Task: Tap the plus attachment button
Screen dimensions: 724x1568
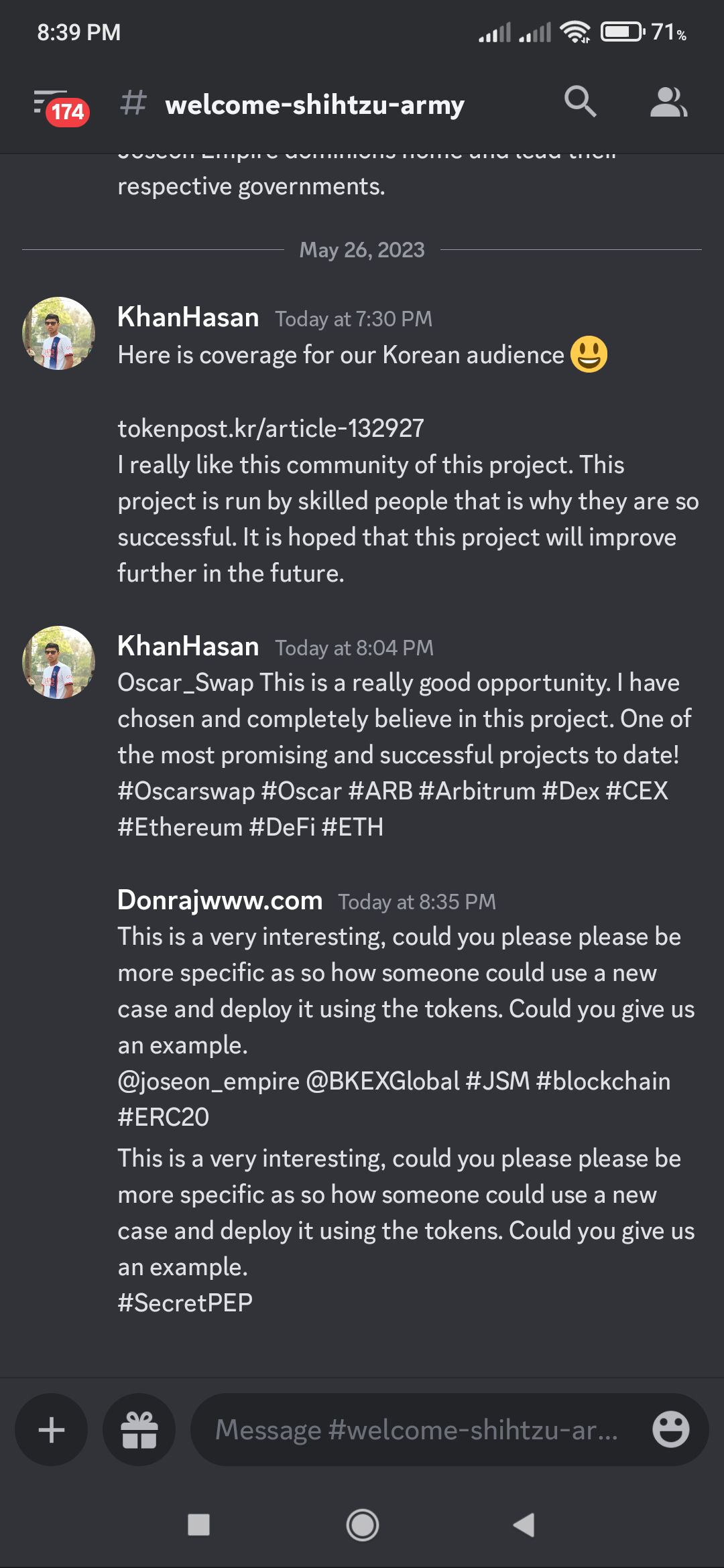Action: (x=52, y=1430)
